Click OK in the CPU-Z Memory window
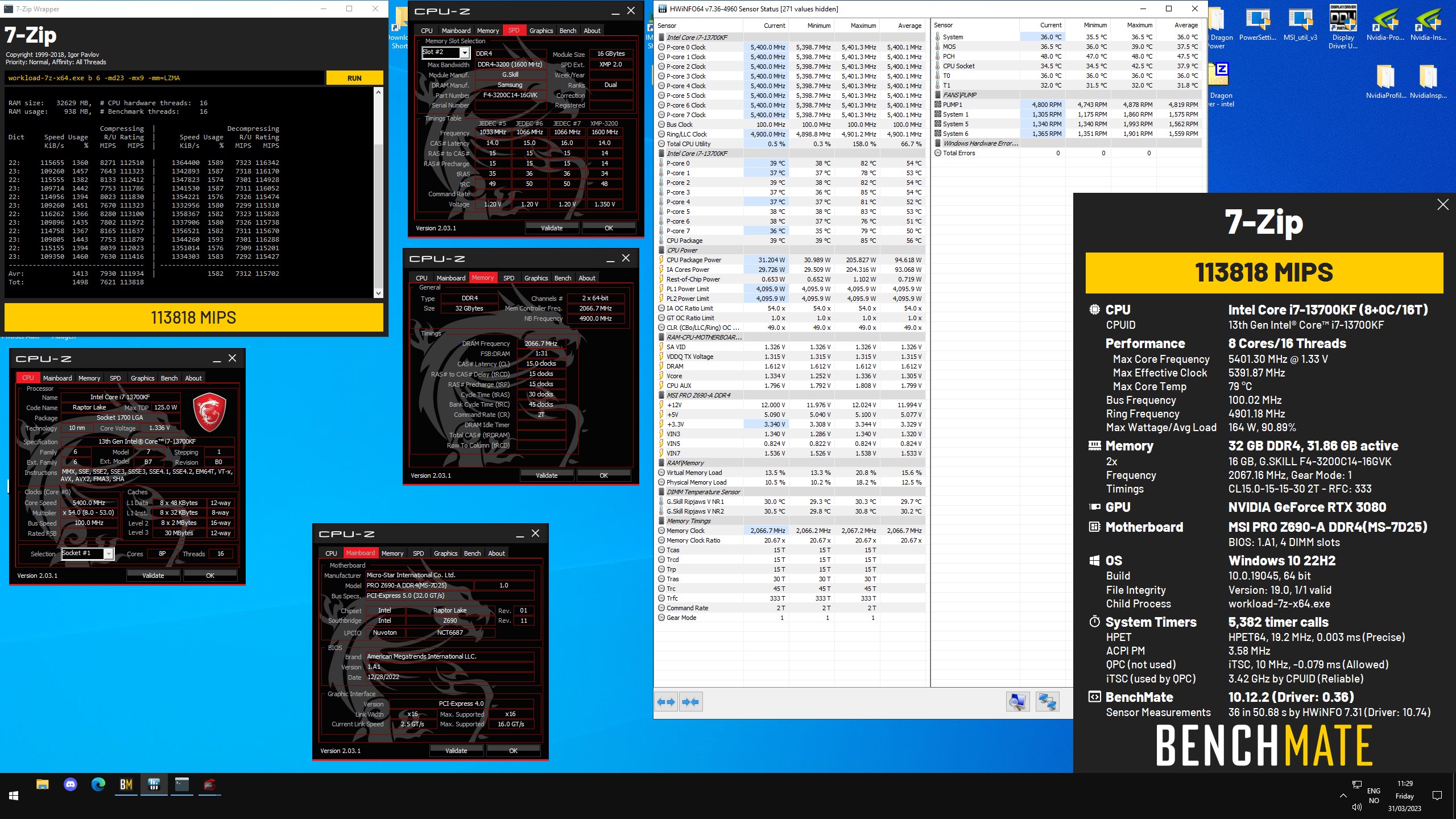This screenshot has height=819, width=1456. tap(603, 475)
